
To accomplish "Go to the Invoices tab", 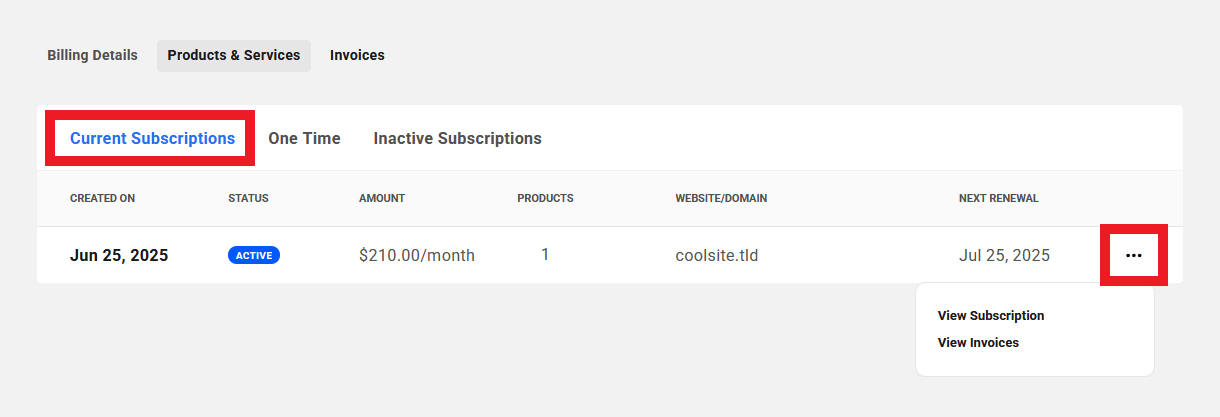I will [357, 56].
